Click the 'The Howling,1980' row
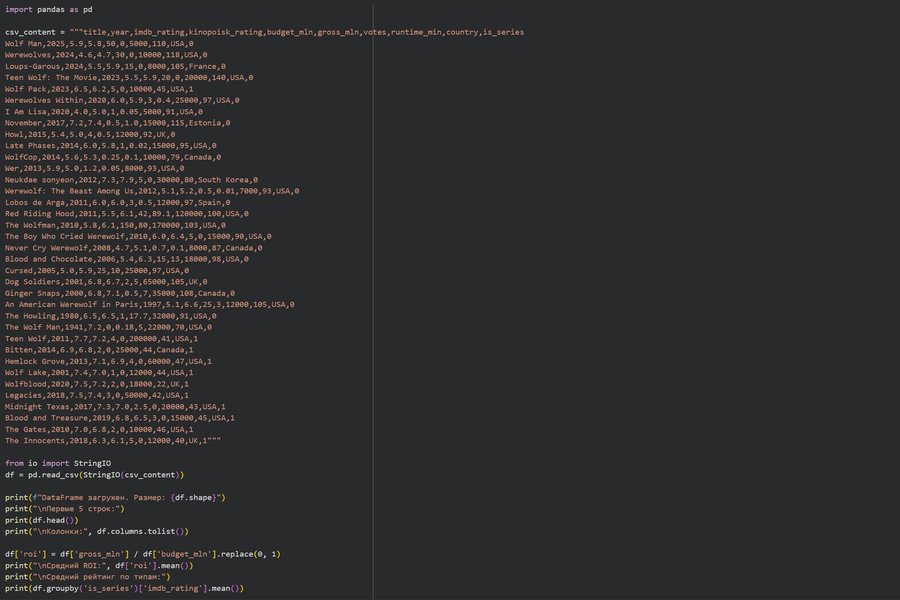900x600 pixels. pos(111,316)
